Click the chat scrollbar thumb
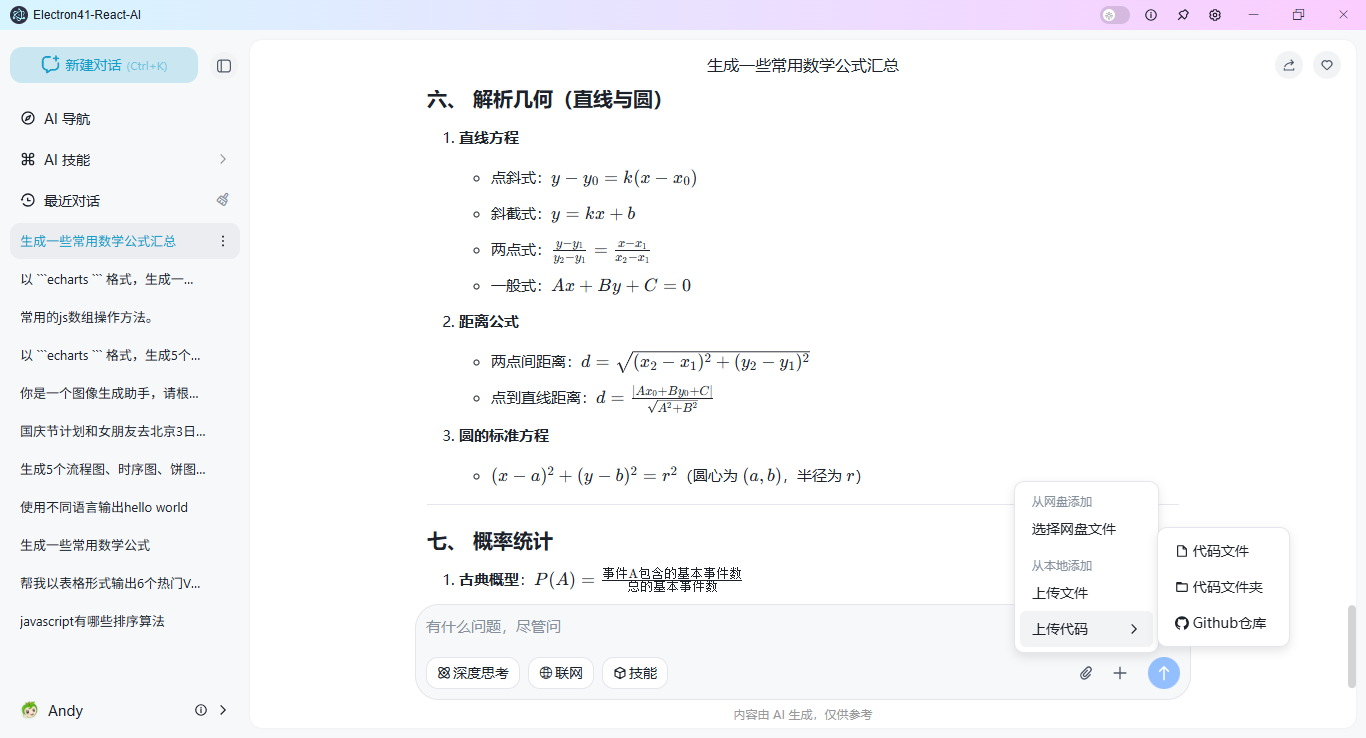 pos(1353,646)
